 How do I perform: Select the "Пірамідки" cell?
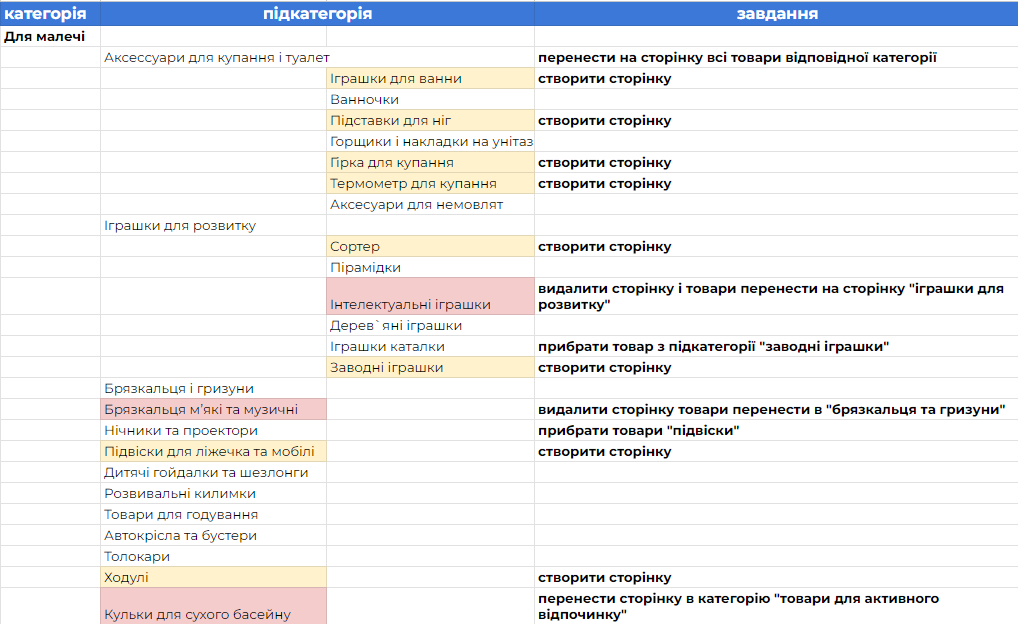click(430, 267)
